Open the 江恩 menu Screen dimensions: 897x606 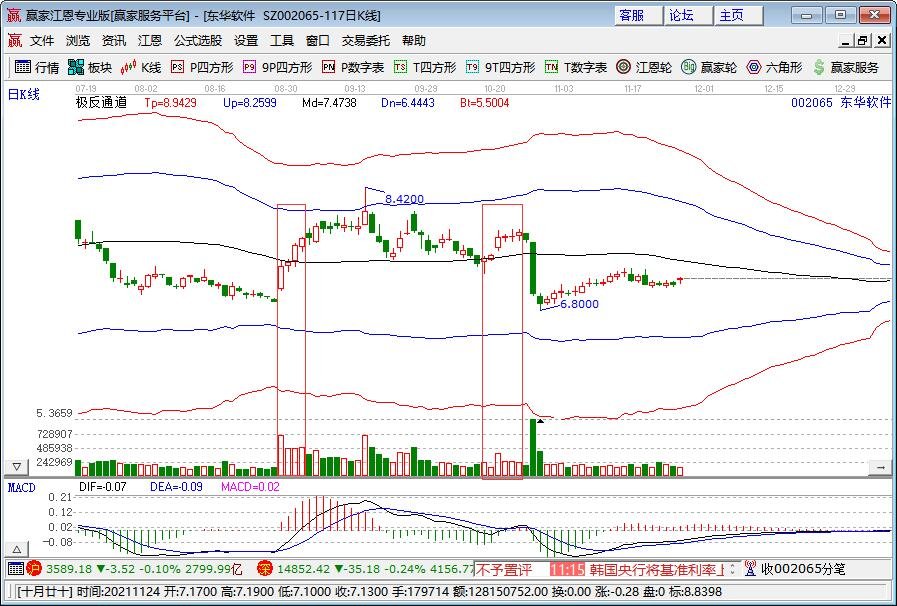[150, 41]
